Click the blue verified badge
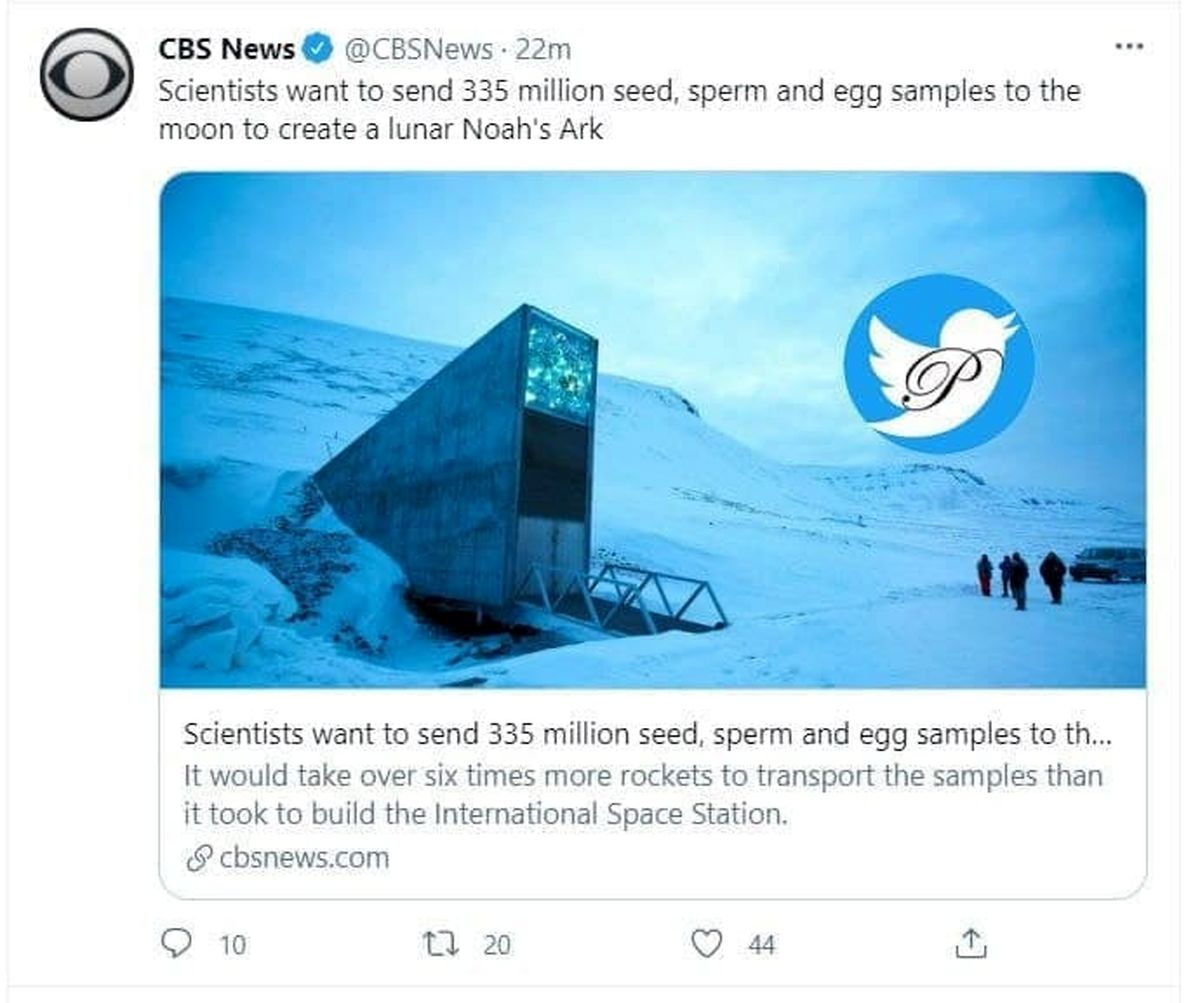Image resolution: width=1200 pixels, height=1003 pixels. 318,48
